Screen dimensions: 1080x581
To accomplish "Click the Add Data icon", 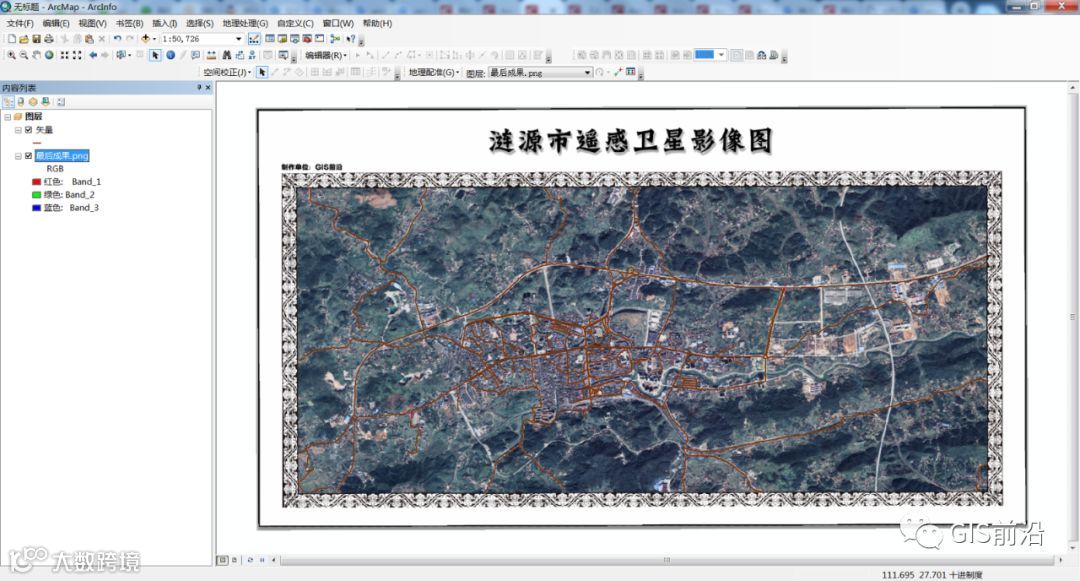I will [146, 39].
